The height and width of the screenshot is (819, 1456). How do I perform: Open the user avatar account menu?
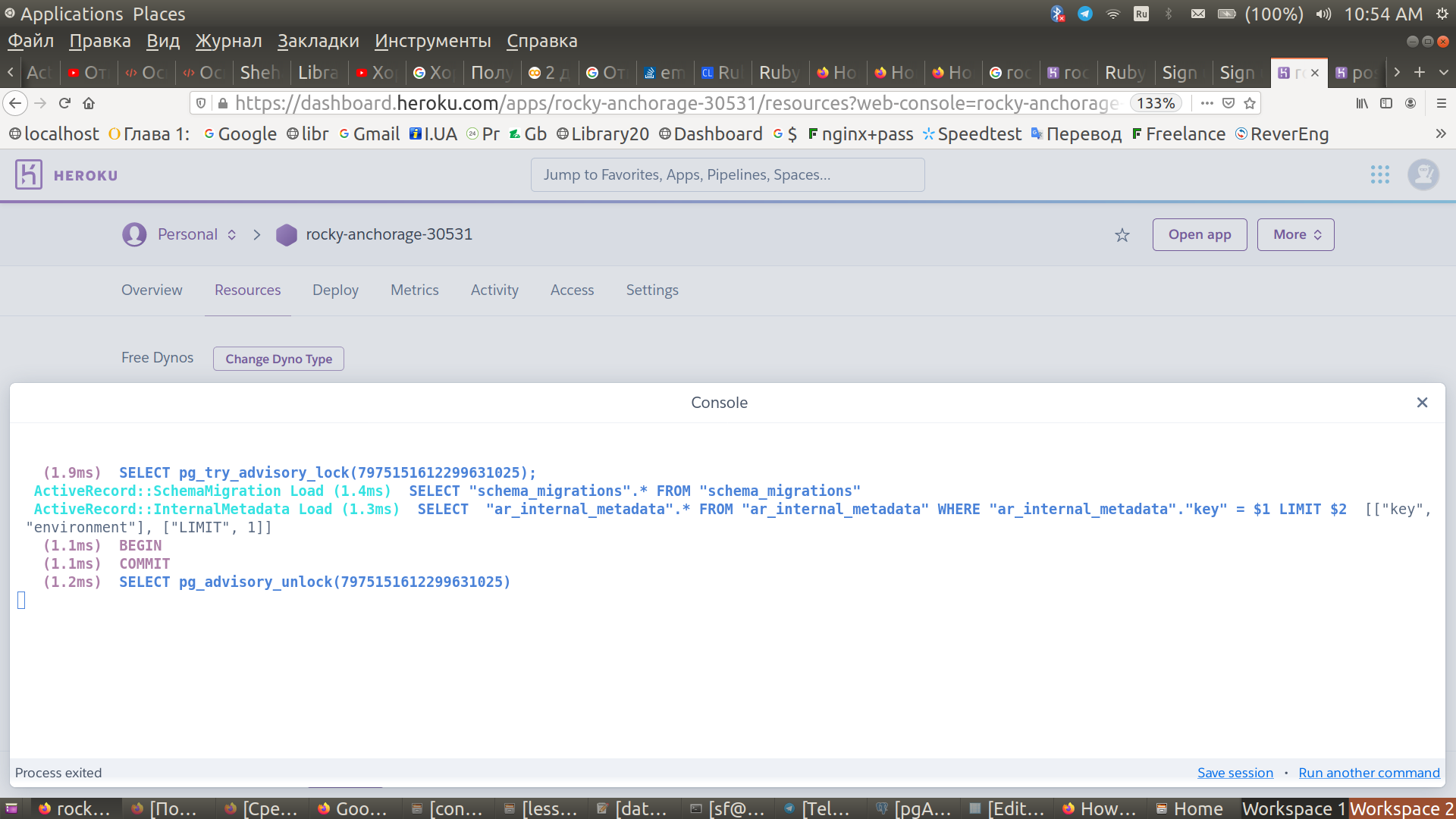point(1423,175)
